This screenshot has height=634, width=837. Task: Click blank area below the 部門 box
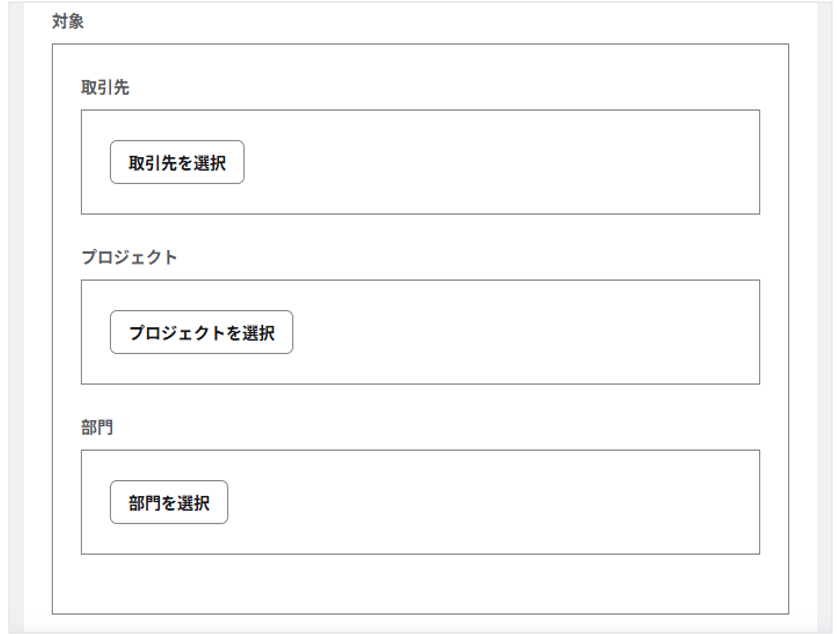420,583
